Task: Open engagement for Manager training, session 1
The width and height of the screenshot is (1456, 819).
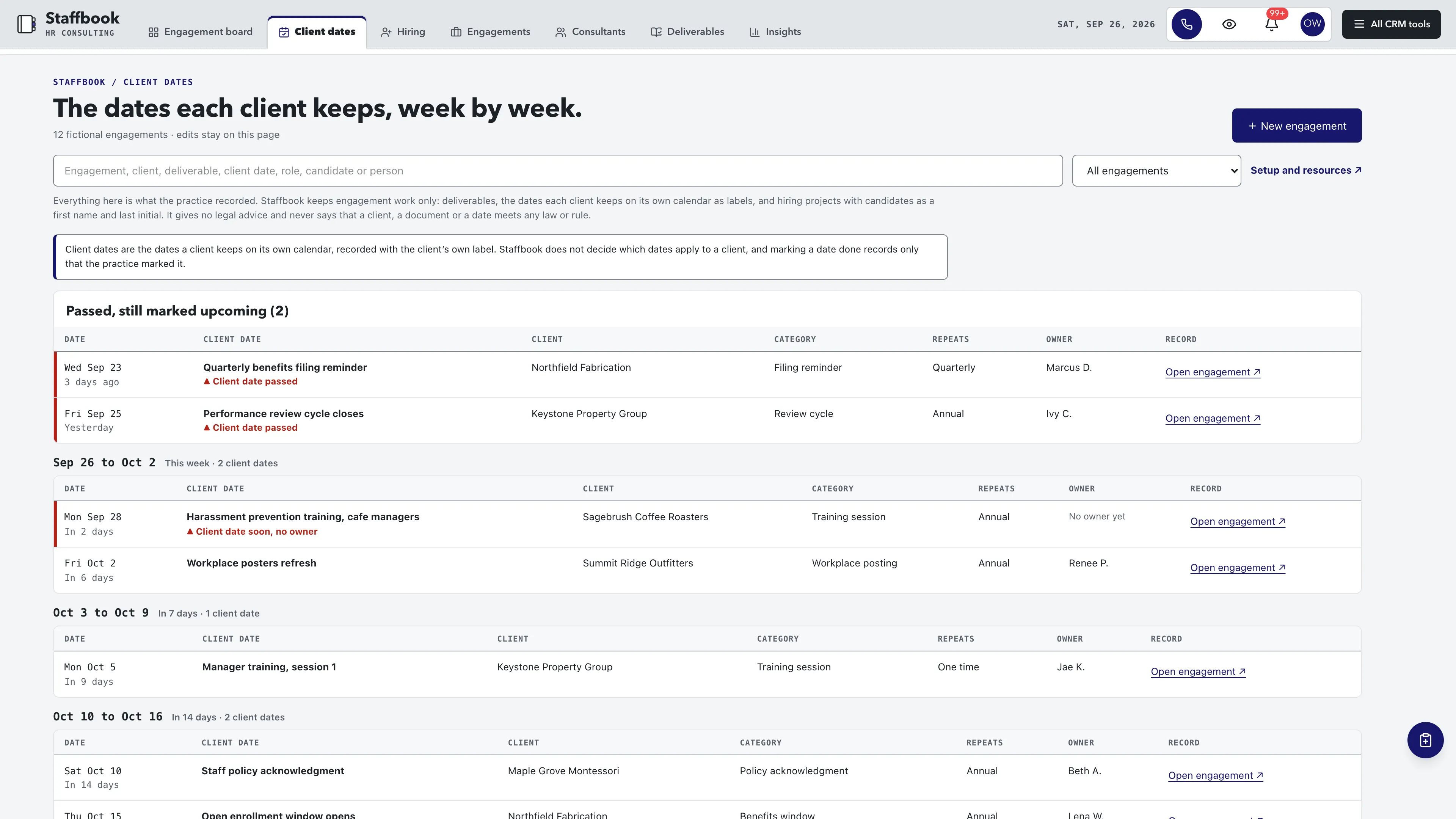Action: (x=1198, y=672)
